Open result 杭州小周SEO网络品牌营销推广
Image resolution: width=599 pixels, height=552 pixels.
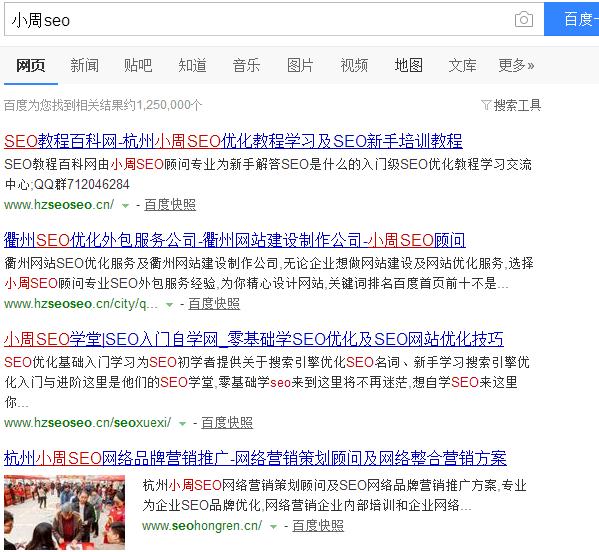pos(255,458)
